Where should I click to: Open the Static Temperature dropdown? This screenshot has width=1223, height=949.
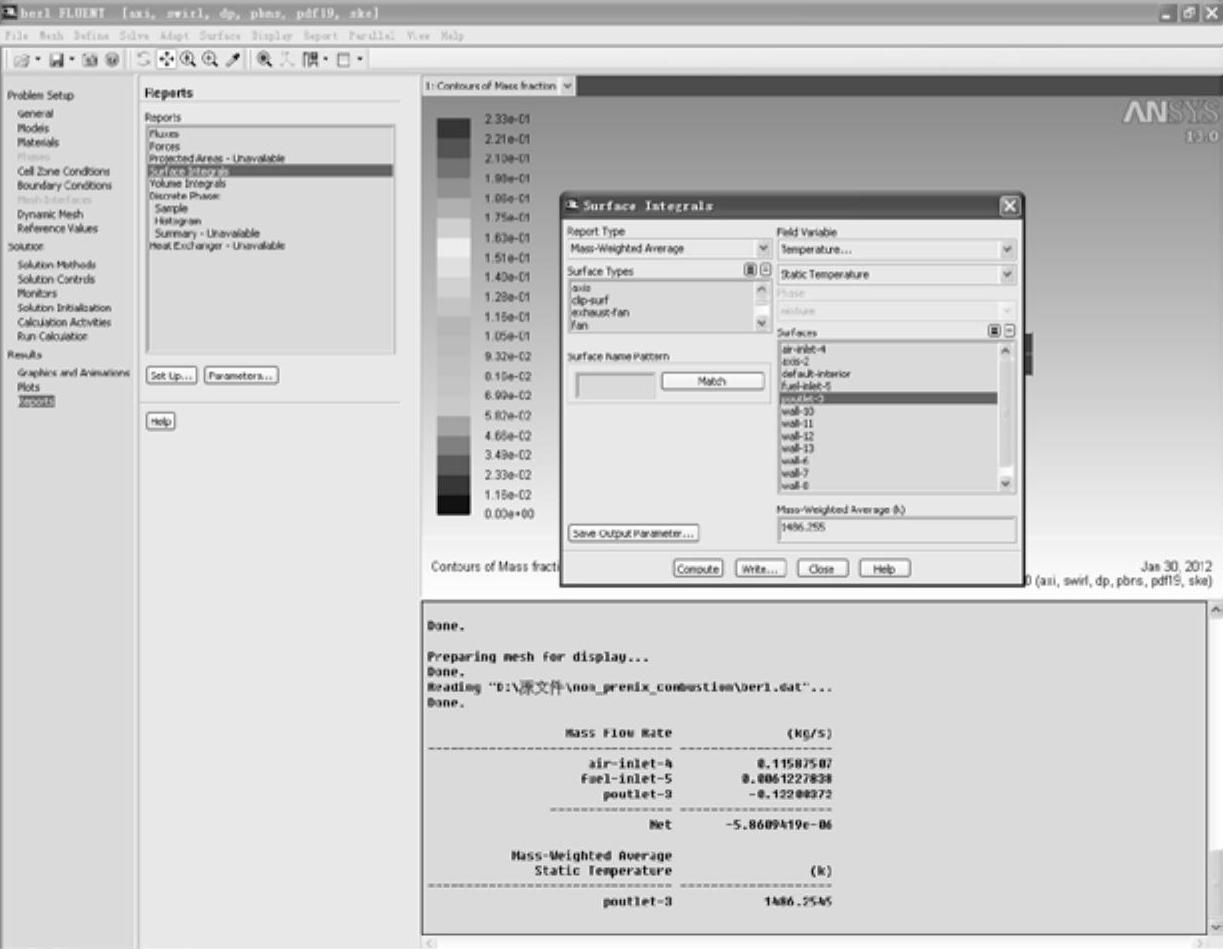point(1008,274)
